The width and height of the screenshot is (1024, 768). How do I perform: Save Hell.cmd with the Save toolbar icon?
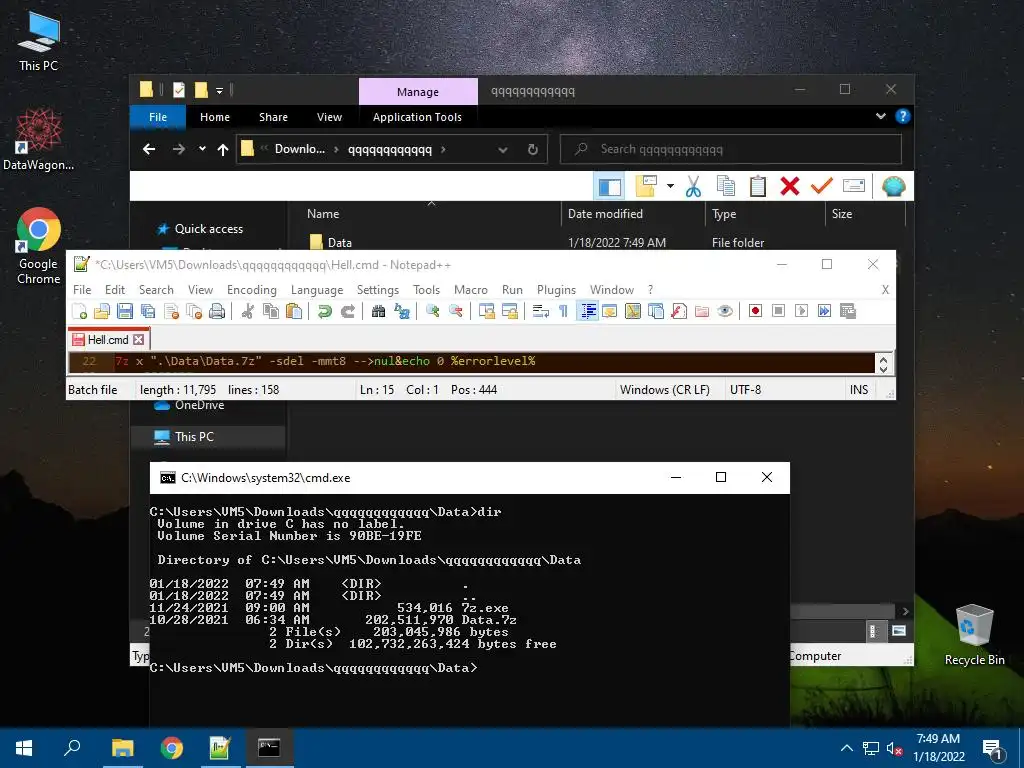pos(125,312)
